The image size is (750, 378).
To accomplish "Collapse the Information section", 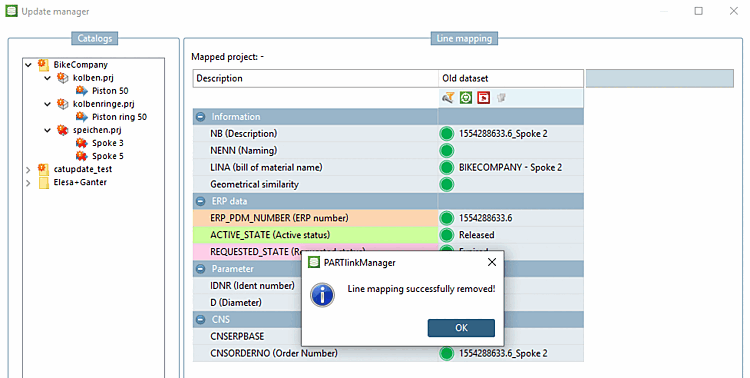I will click(x=200, y=117).
